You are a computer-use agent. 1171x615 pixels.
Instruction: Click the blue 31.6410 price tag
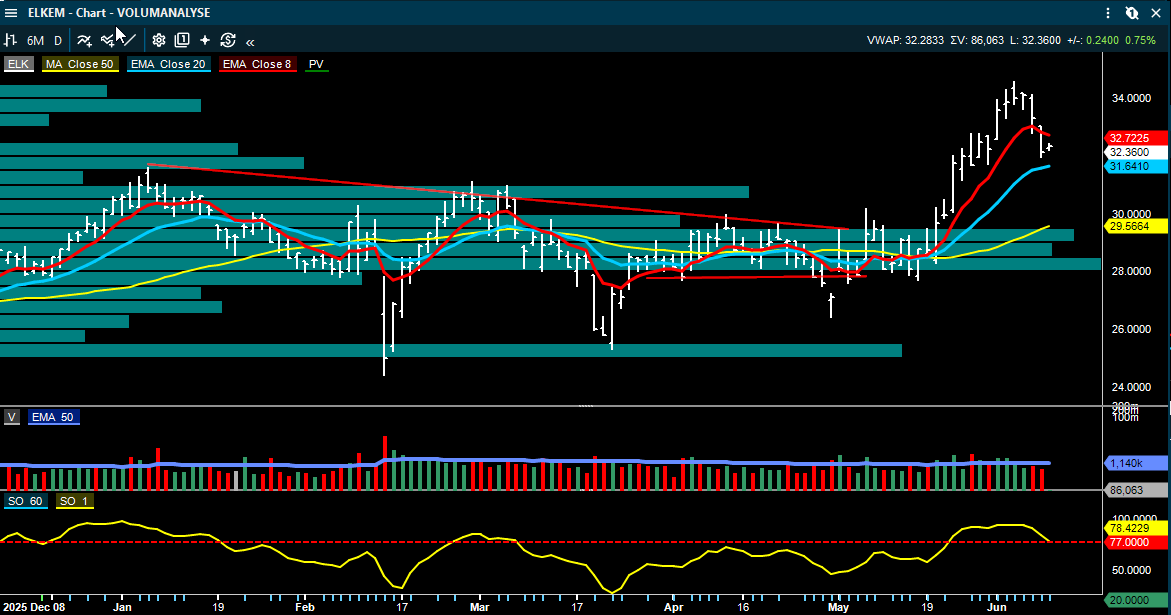[x=1134, y=166]
